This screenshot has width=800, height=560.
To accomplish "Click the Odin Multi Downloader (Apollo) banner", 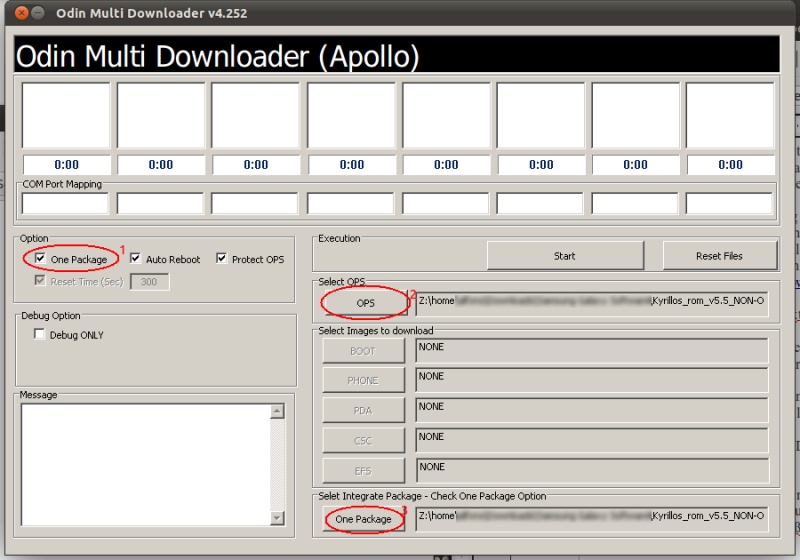I will [396, 54].
